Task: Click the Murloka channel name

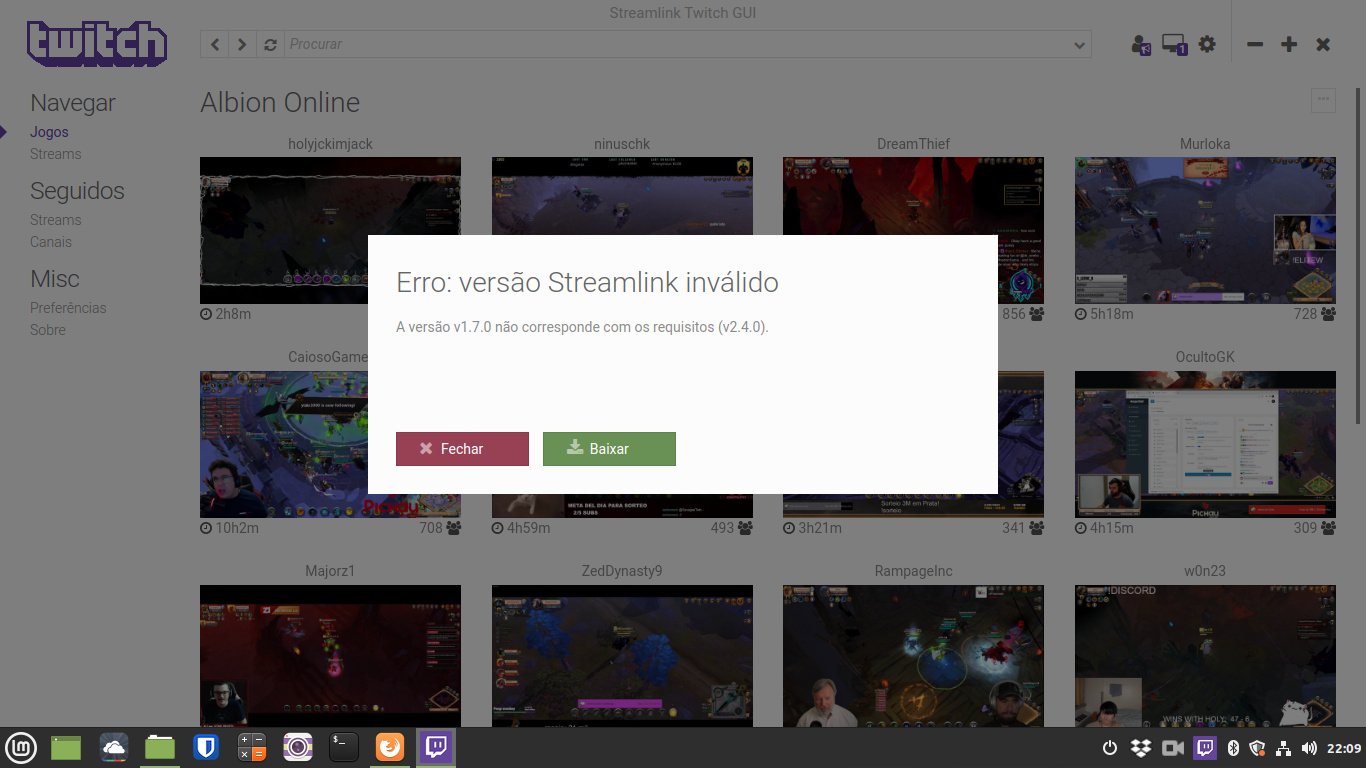Action: 1205,144
